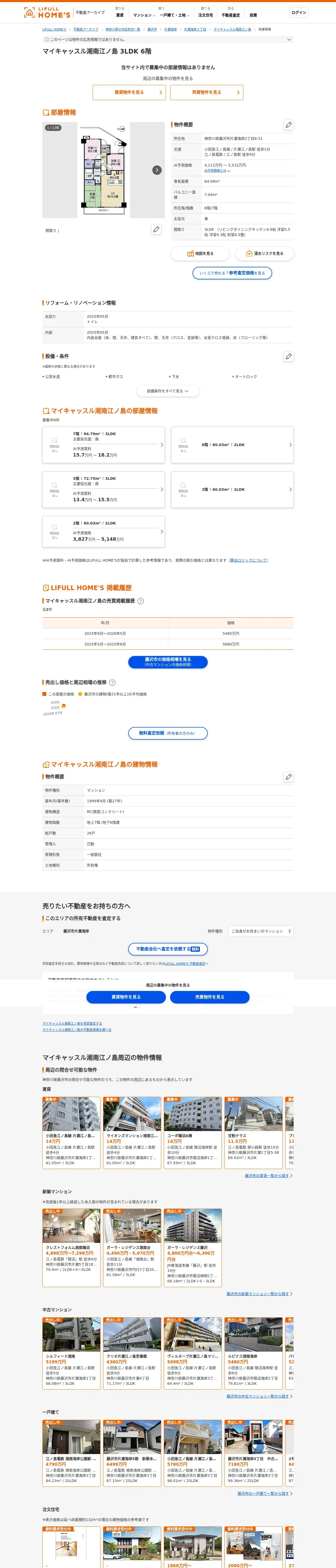
Task: Open the LIFULL HOME'S 不動産査定 link
Action: (185, 964)
